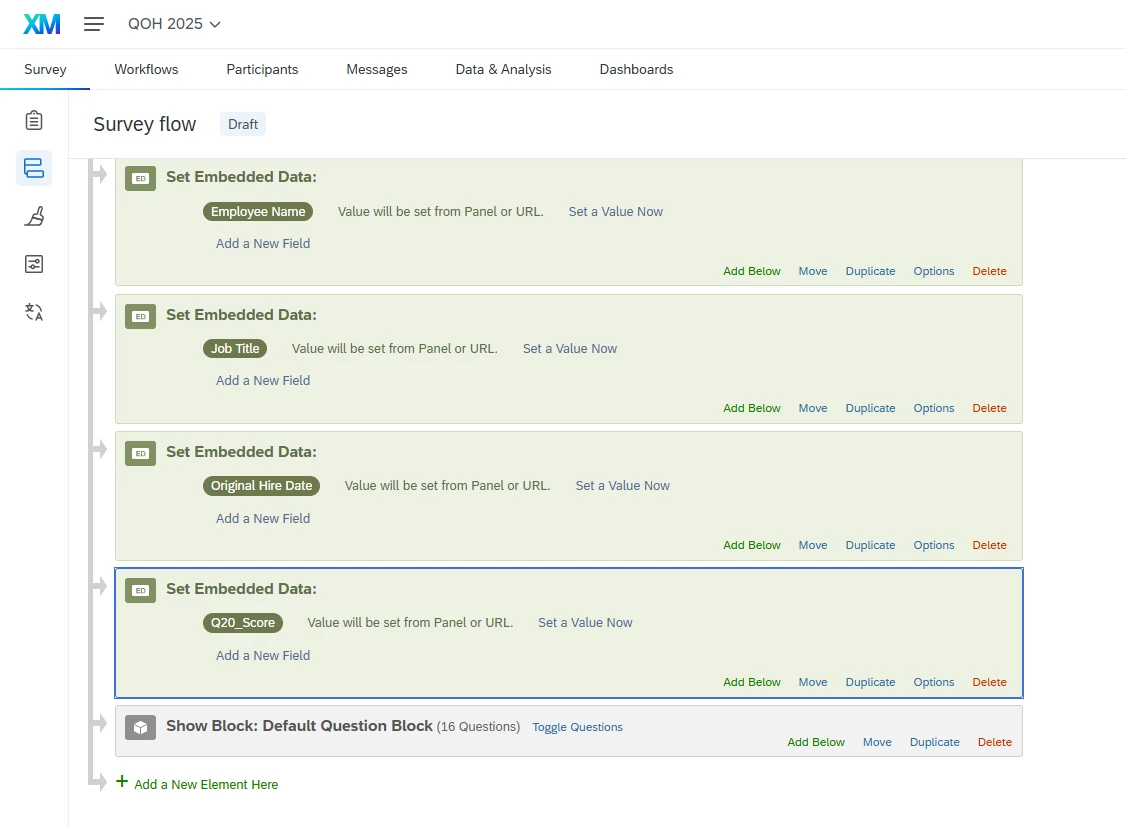Click the XM logo

coord(42,24)
